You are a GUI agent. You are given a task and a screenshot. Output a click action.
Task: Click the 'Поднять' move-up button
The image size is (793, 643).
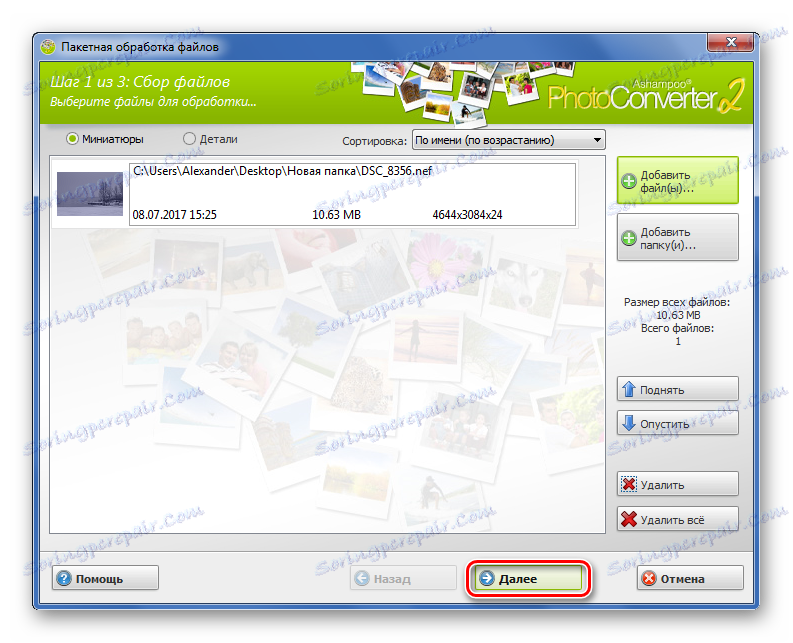tap(677, 389)
